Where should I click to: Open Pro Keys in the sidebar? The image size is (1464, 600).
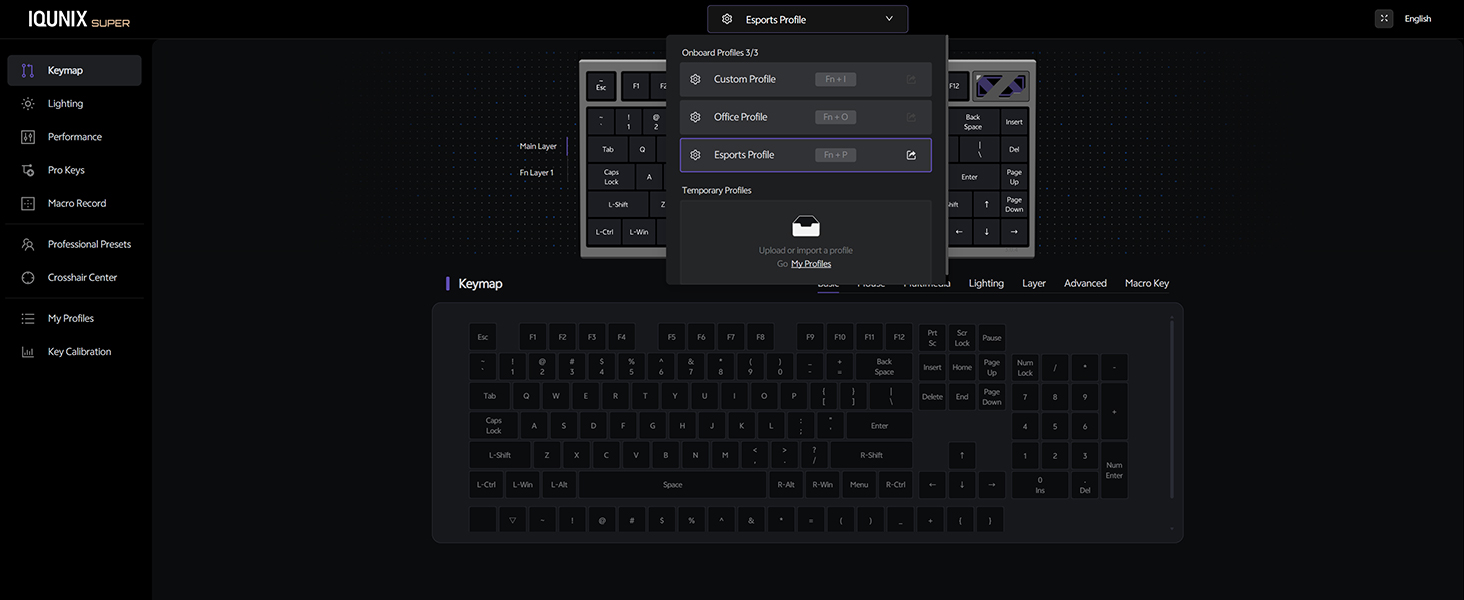click(x=74, y=170)
